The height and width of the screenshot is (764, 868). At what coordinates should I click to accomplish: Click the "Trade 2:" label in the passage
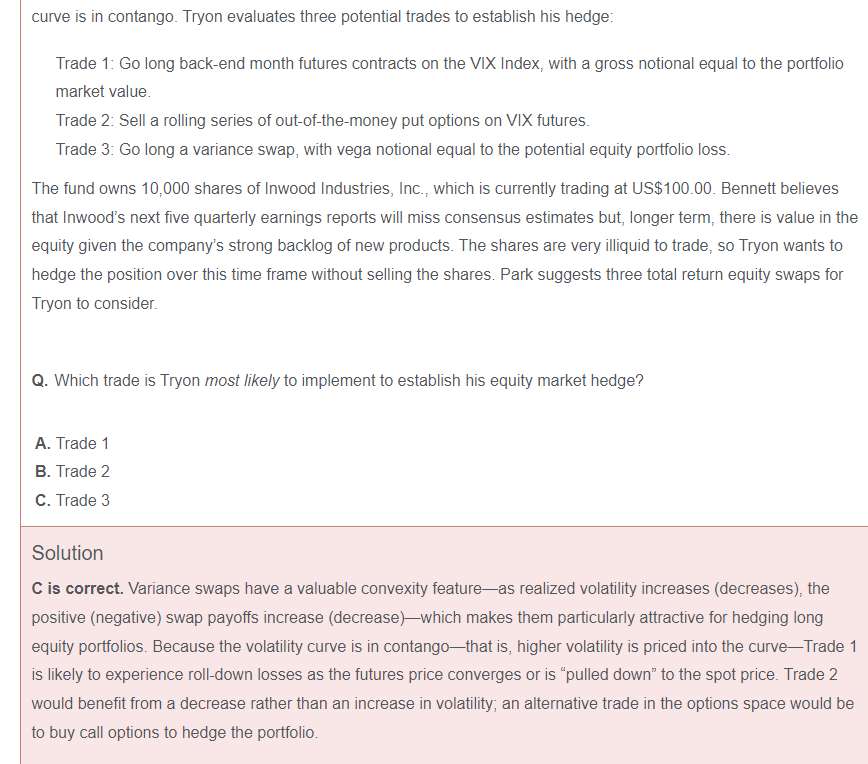tap(85, 120)
